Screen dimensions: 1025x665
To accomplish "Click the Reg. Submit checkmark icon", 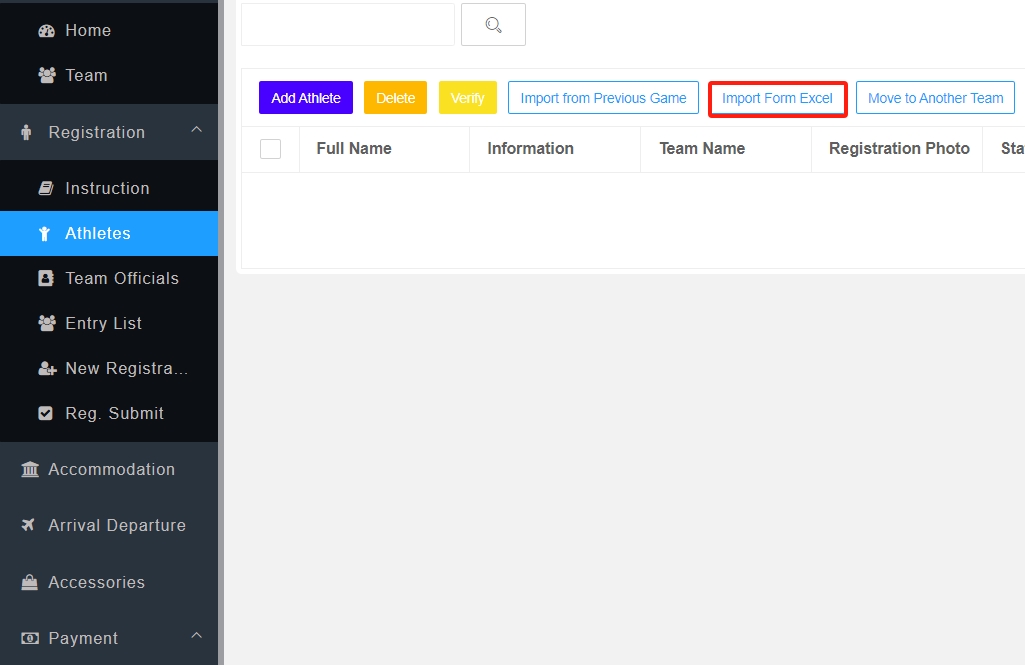I will pos(46,412).
